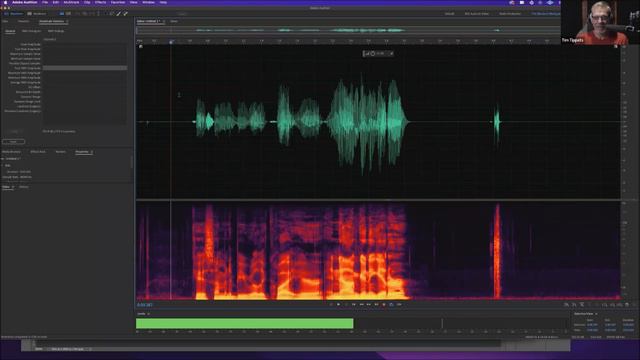
Task: Move playhead to previous marker
Action: (353, 304)
